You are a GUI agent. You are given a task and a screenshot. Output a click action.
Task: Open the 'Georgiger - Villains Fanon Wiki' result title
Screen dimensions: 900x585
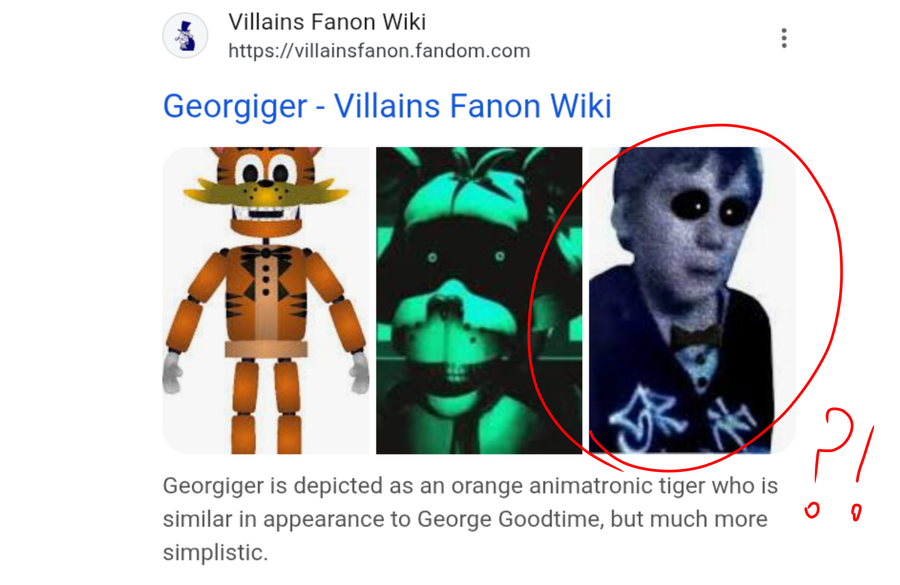387,106
